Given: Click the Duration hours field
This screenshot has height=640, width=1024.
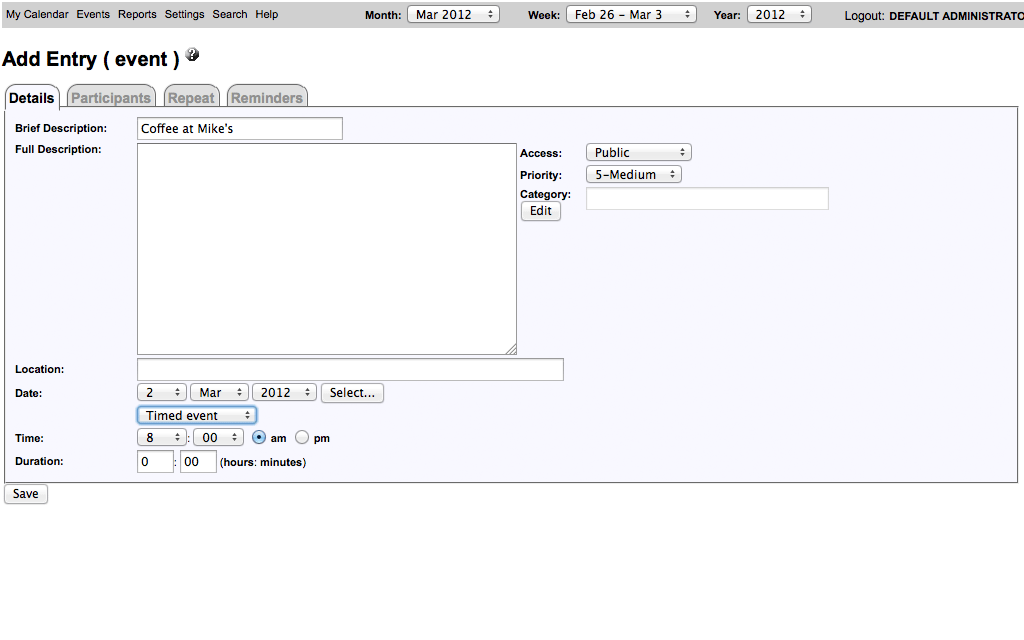Looking at the screenshot, I should point(155,462).
